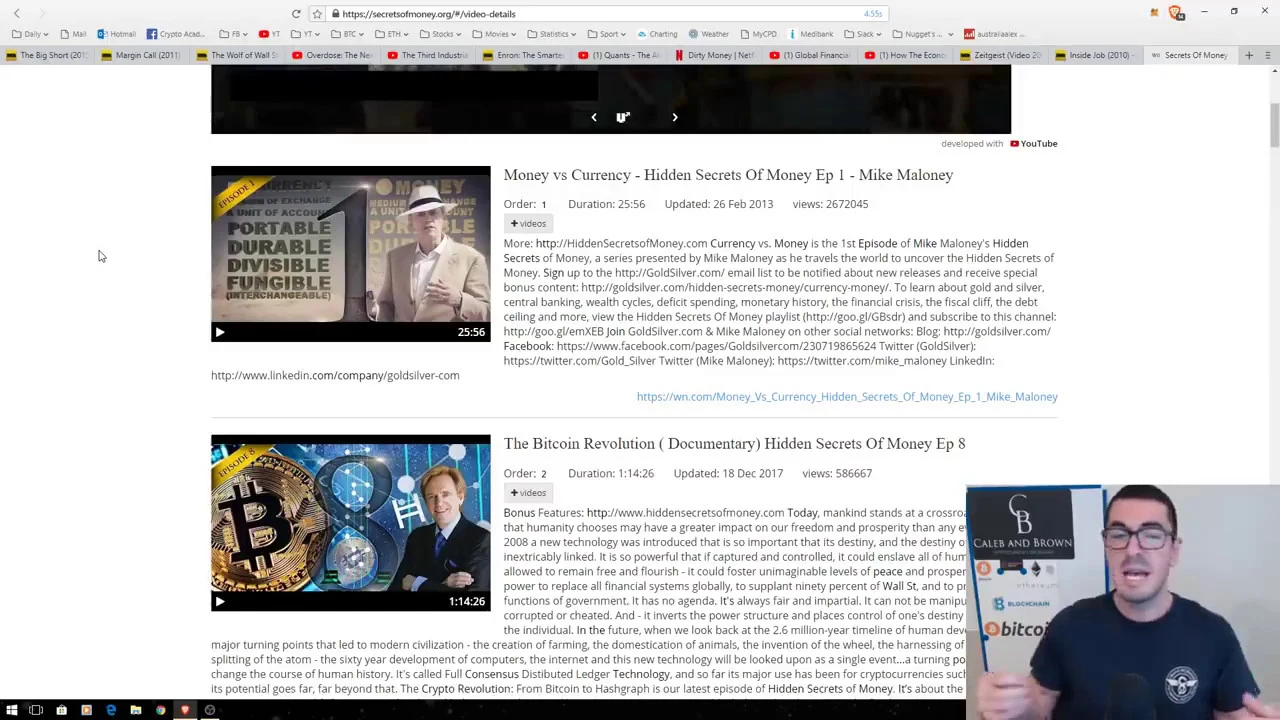Screen dimensions: 1280x720
Task: Expand the FB bookmarks folder
Action: 233,34
